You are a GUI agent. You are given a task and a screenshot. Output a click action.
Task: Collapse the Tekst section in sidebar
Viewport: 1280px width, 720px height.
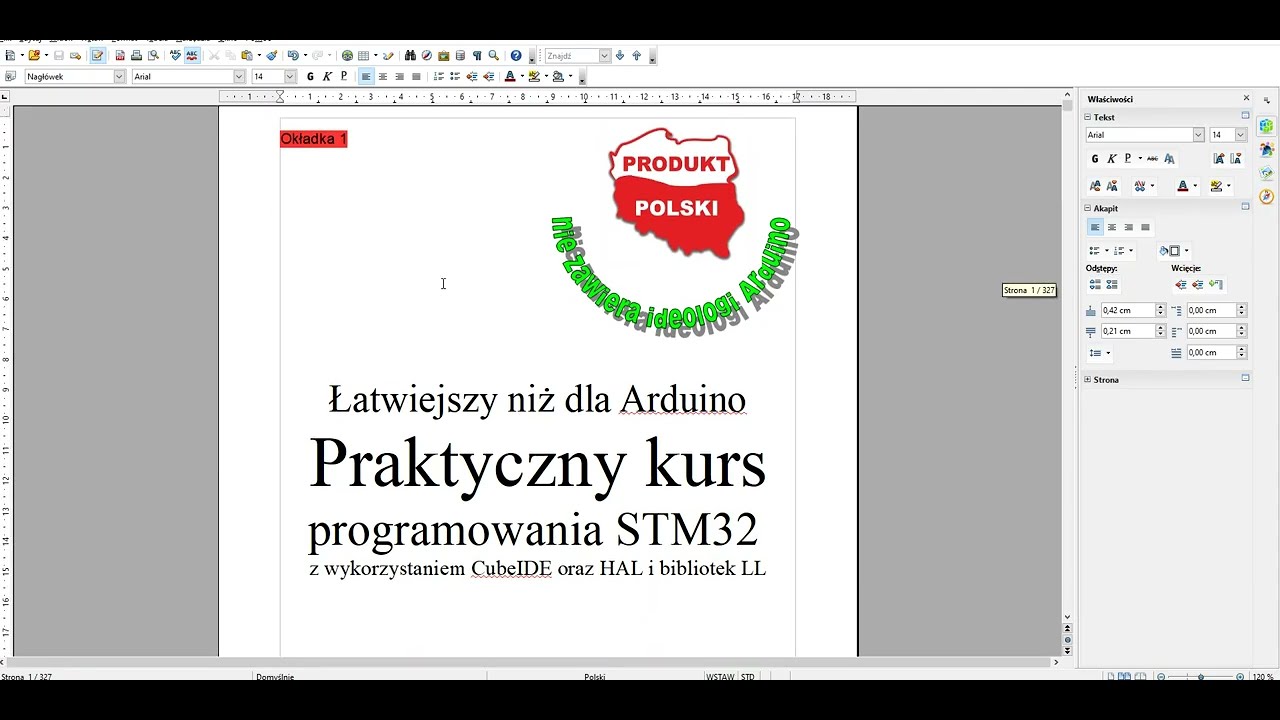(1087, 117)
